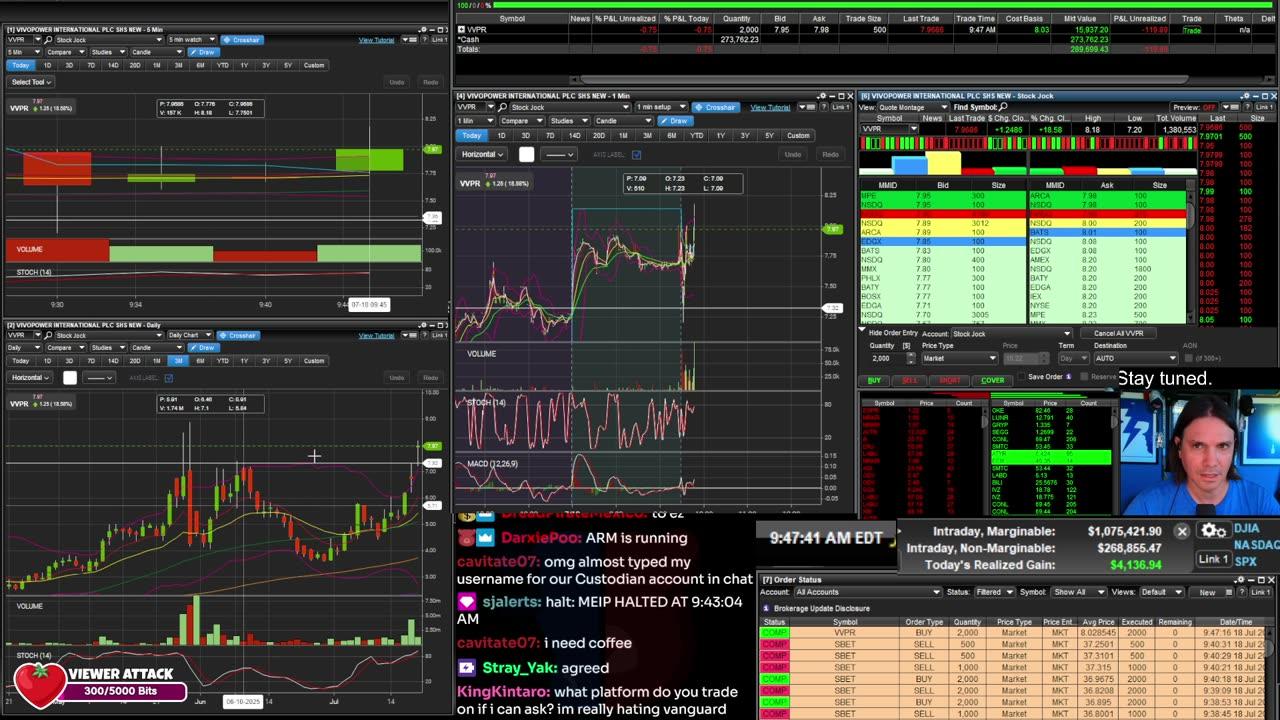Select Custom range in 1 Min chart
Viewport: 1280px width, 720px height.
[x=798, y=135]
